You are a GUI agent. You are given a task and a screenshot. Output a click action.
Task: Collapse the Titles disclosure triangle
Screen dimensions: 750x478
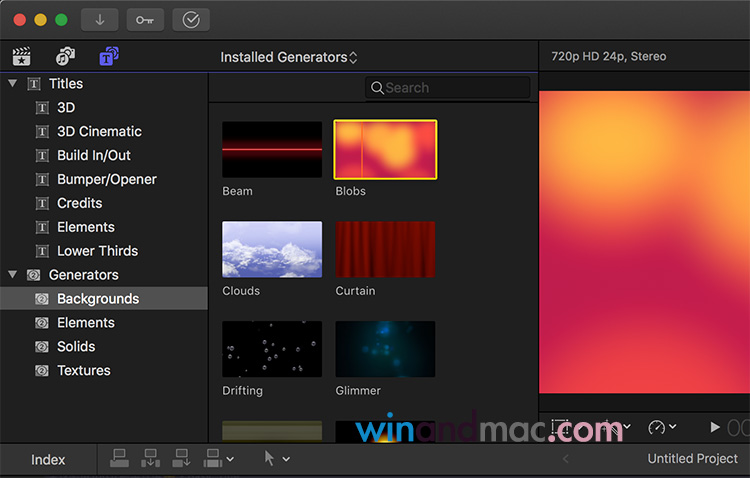click(x=12, y=84)
